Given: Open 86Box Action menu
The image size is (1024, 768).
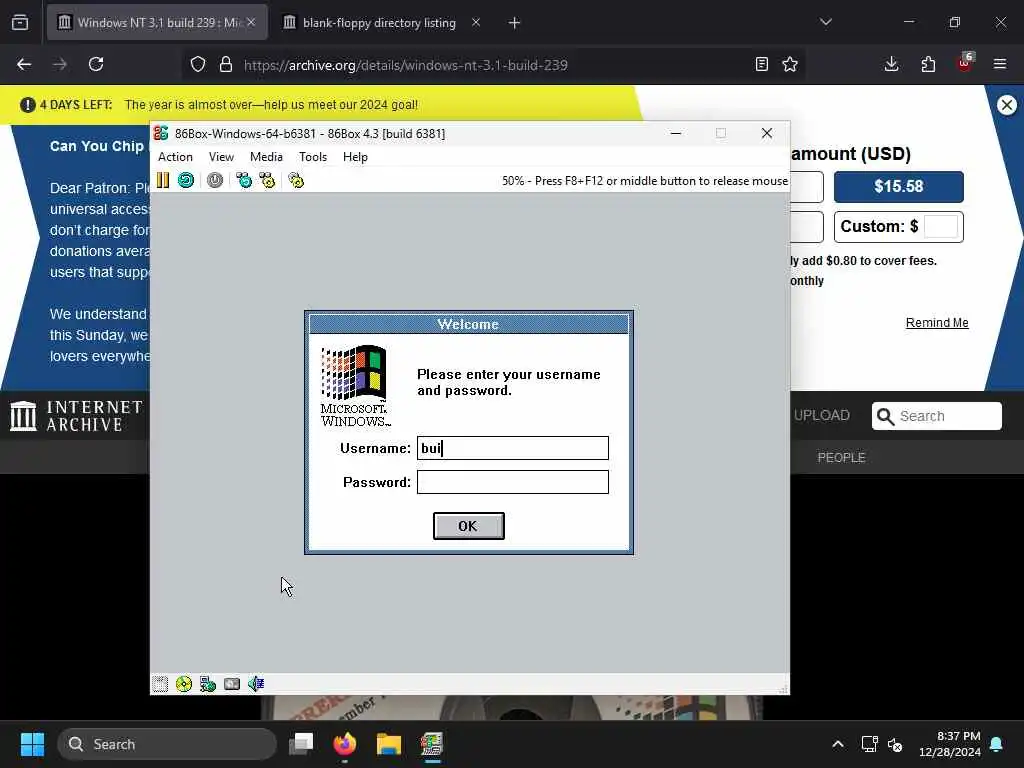Looking at the screenshot, I should coord(175,157).
